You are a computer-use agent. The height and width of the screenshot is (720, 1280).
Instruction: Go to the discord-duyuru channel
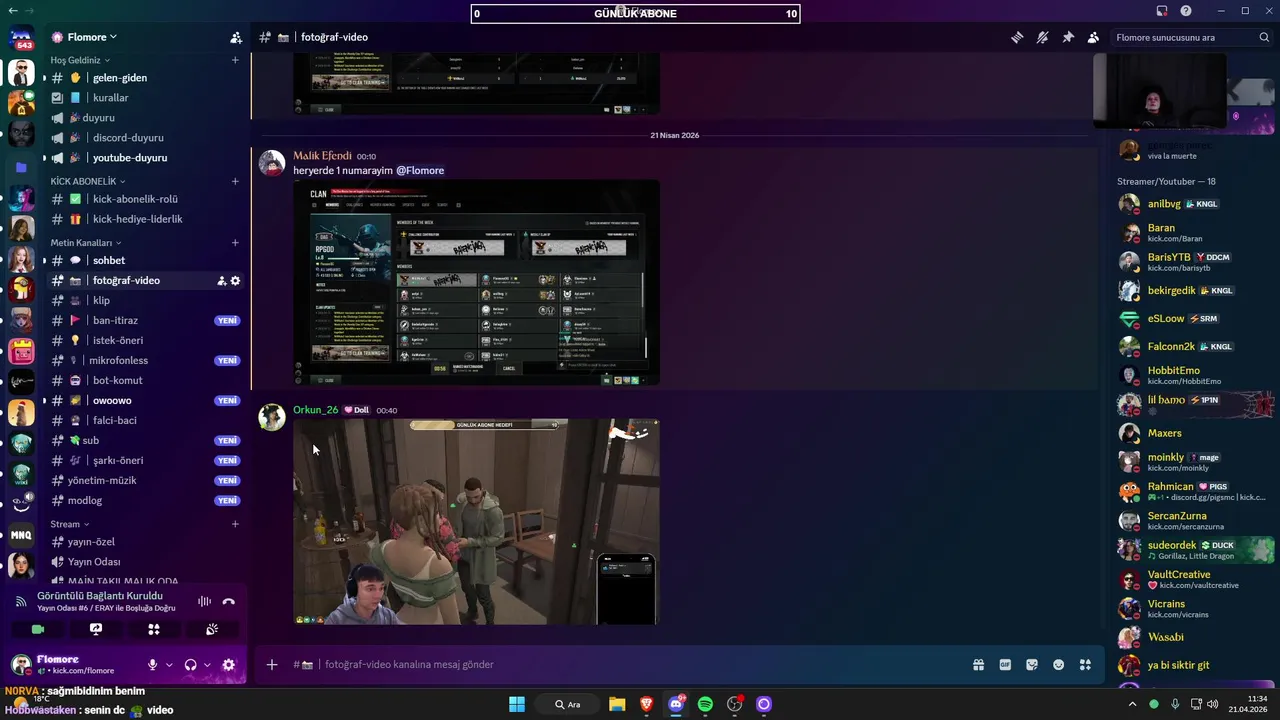click(146, 138)
